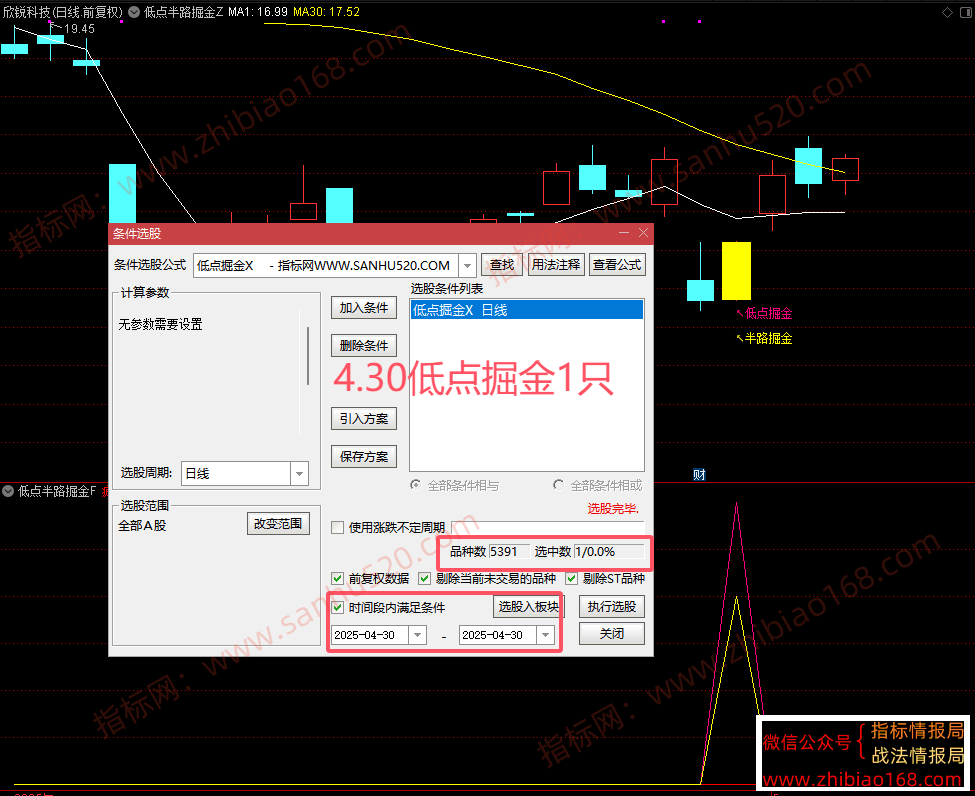Click the MA1: 16.99 label
Screen dimensions: 975x796
[258, 12]
